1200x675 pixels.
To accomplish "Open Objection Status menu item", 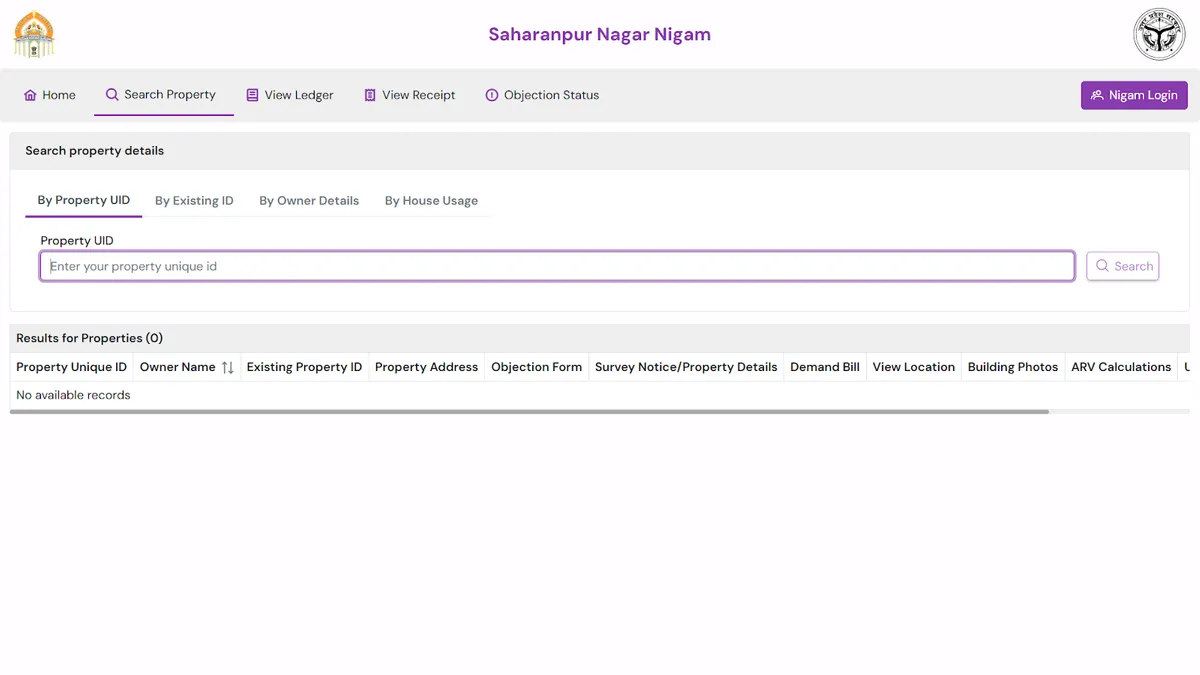I will pyautogui.click(x=551, y=95).
